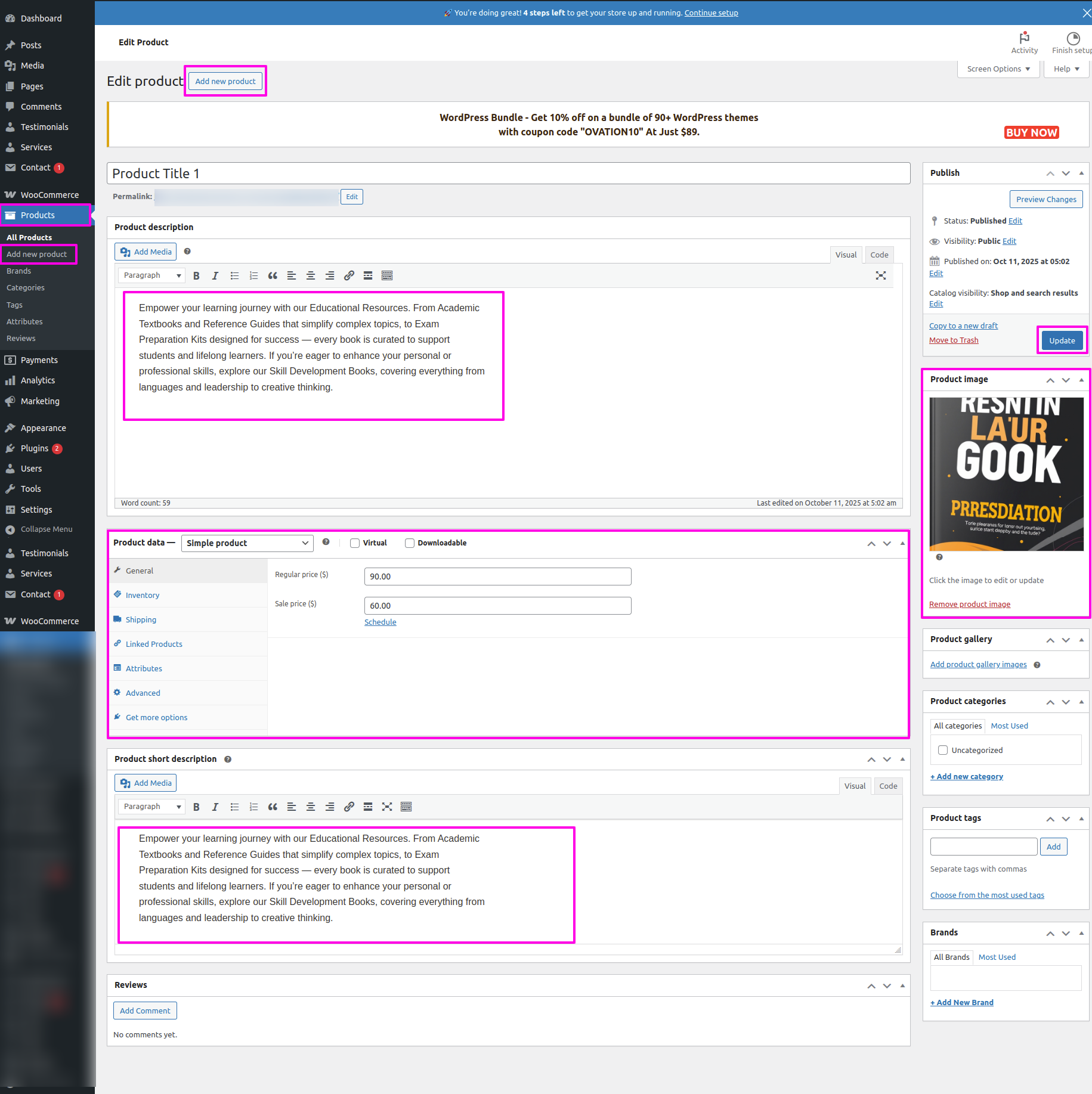The image size is (1092, 1094).
Task: Open the Activity panel icon
Action: point(1024,42)
